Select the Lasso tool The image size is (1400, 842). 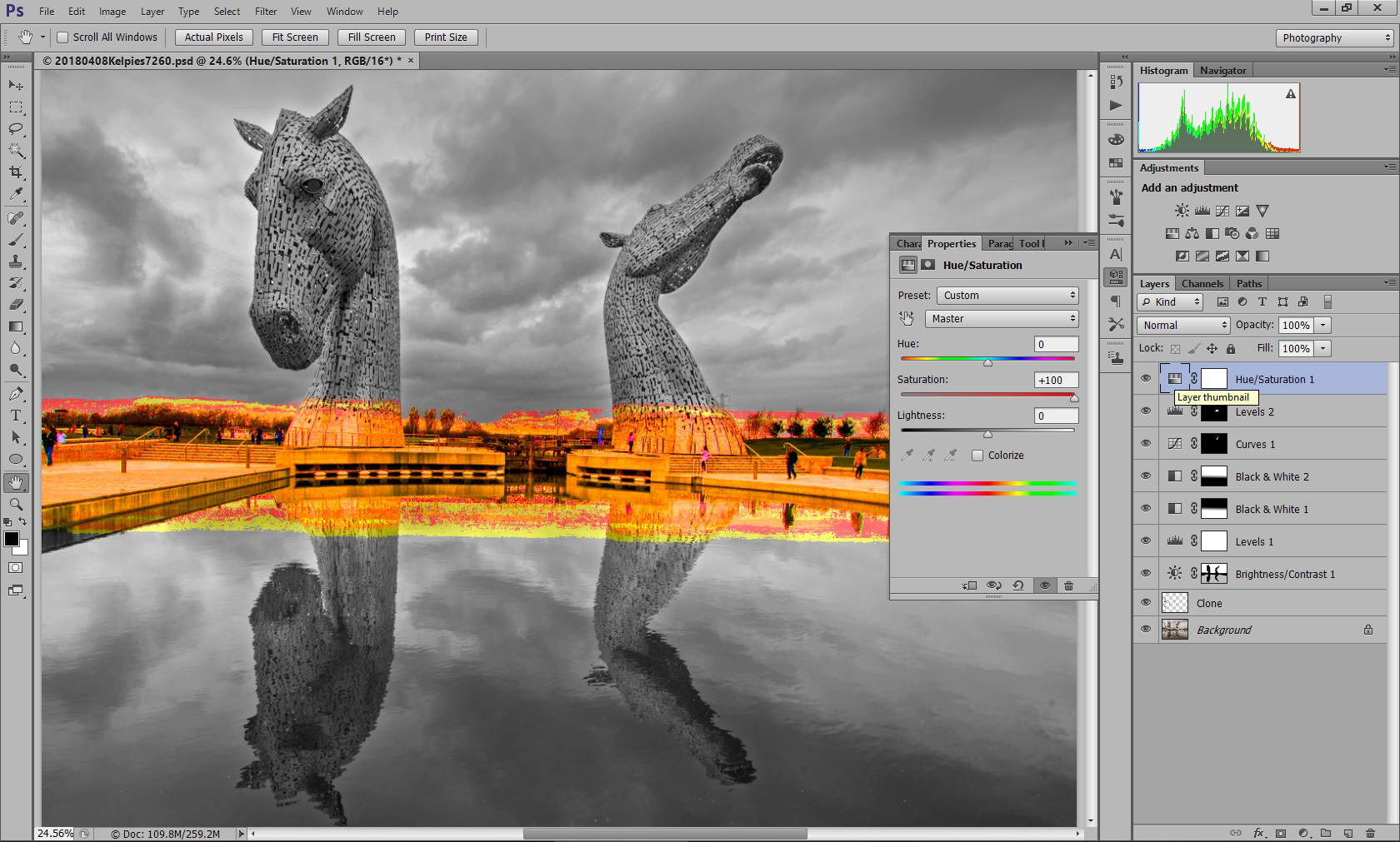tap(16, 129)
